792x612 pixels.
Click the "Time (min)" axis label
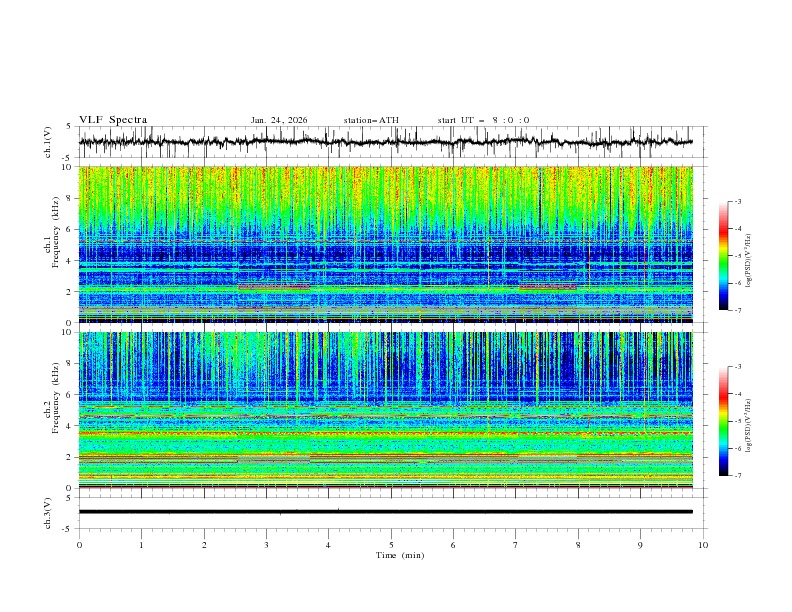pos(400,555)
